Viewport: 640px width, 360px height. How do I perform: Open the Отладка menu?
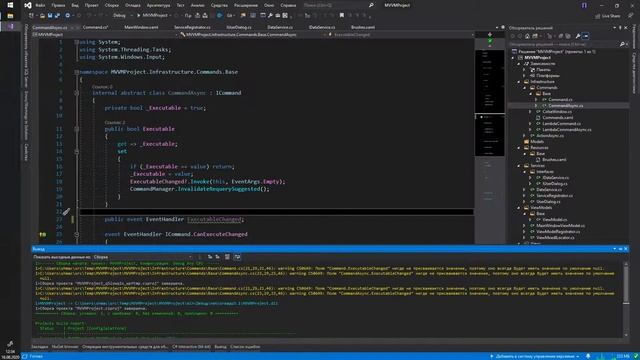[x=132, y=5]
